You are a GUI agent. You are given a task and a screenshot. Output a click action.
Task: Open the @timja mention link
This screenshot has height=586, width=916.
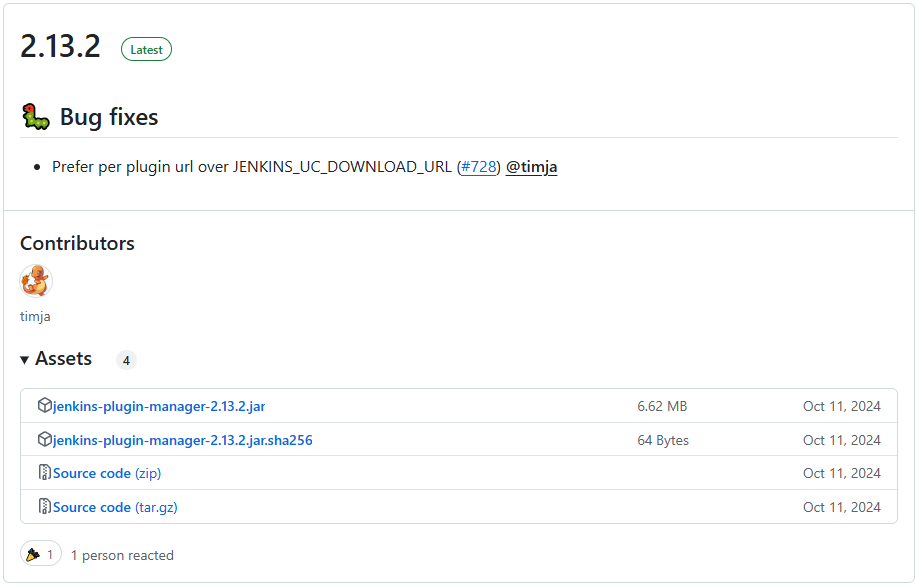tap(531, 167)
